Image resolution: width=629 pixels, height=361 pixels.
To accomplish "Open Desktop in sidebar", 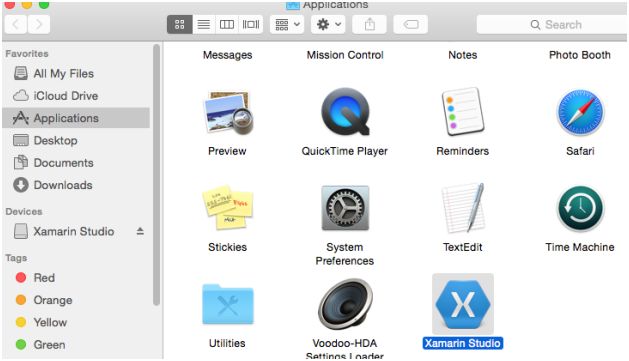I will click(76, 140).
